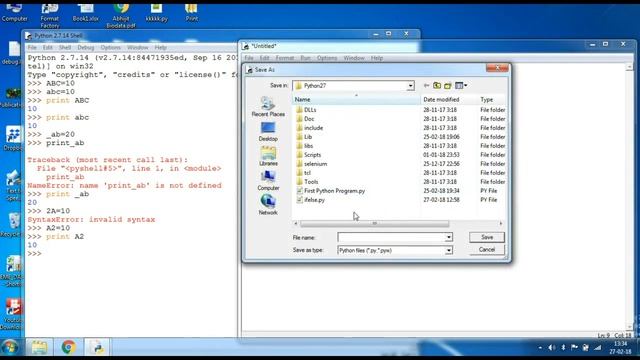640x360 pixels.
Task: Open Format menu in Untitled editor window
Action: click(x=284, y=58)
